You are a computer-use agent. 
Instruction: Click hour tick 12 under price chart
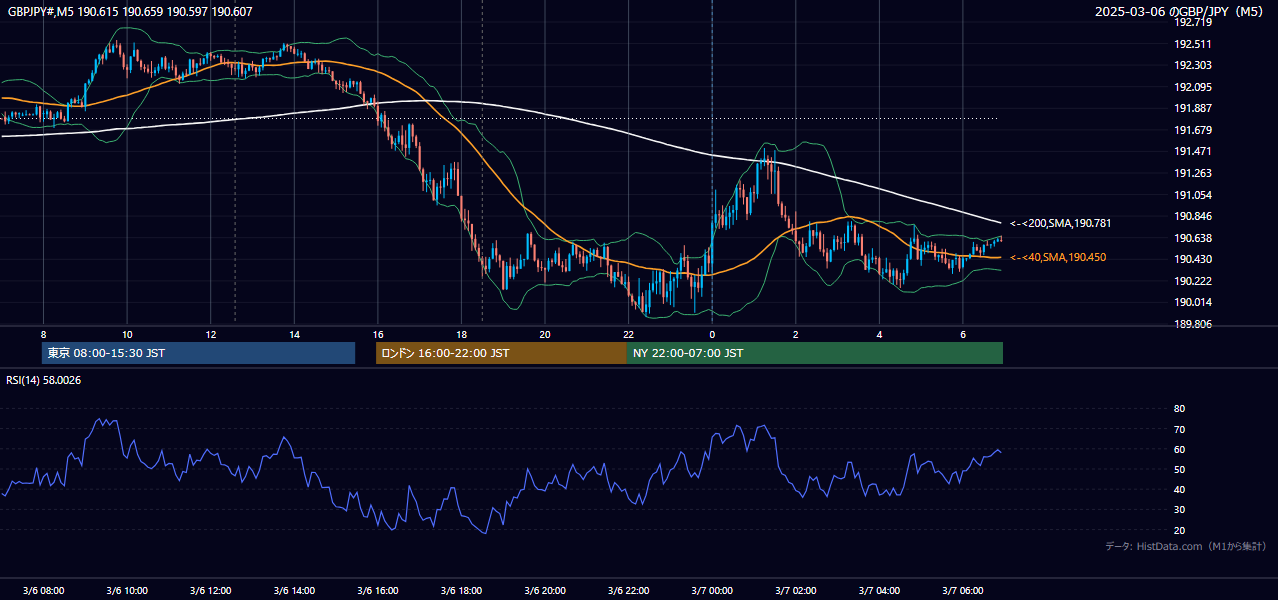[210, 334]
